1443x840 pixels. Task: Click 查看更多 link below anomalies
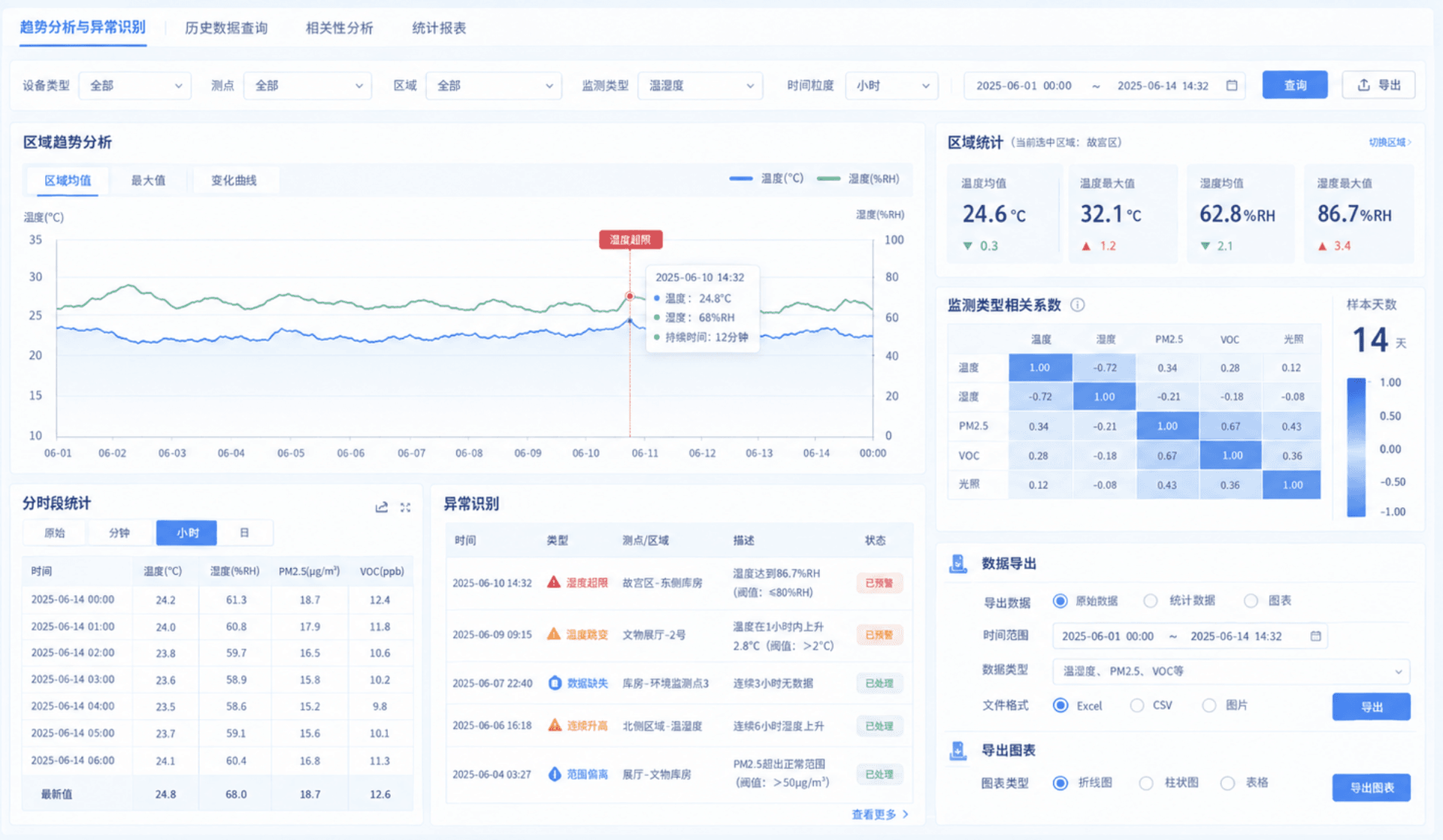[x=880, y=814]
